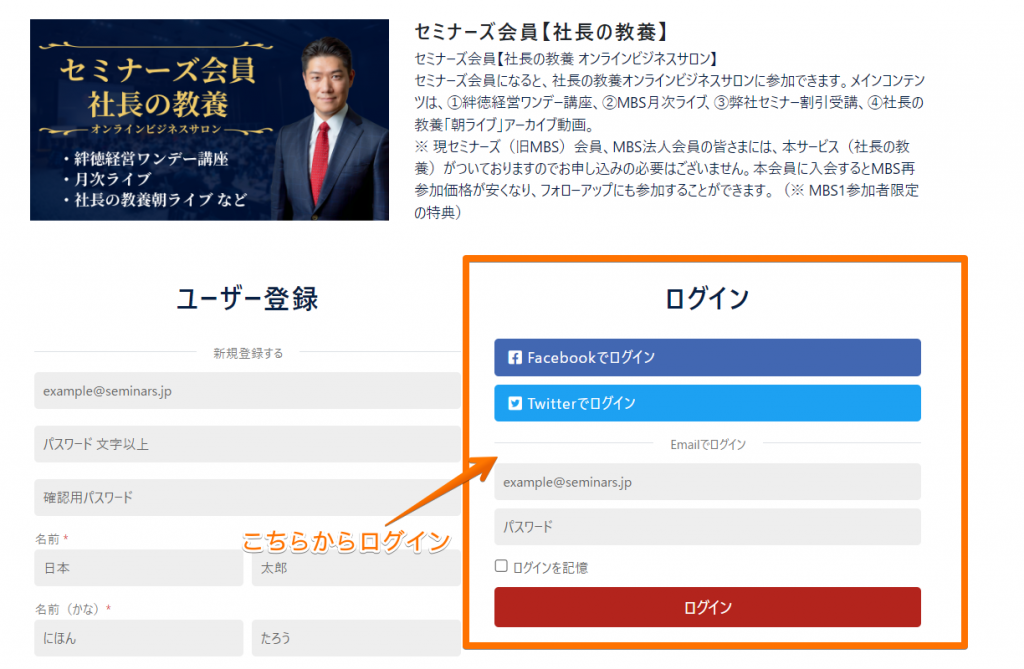
Task: Enable the ログインを記憶 checkbox
Action: click(x=501, y=566)
